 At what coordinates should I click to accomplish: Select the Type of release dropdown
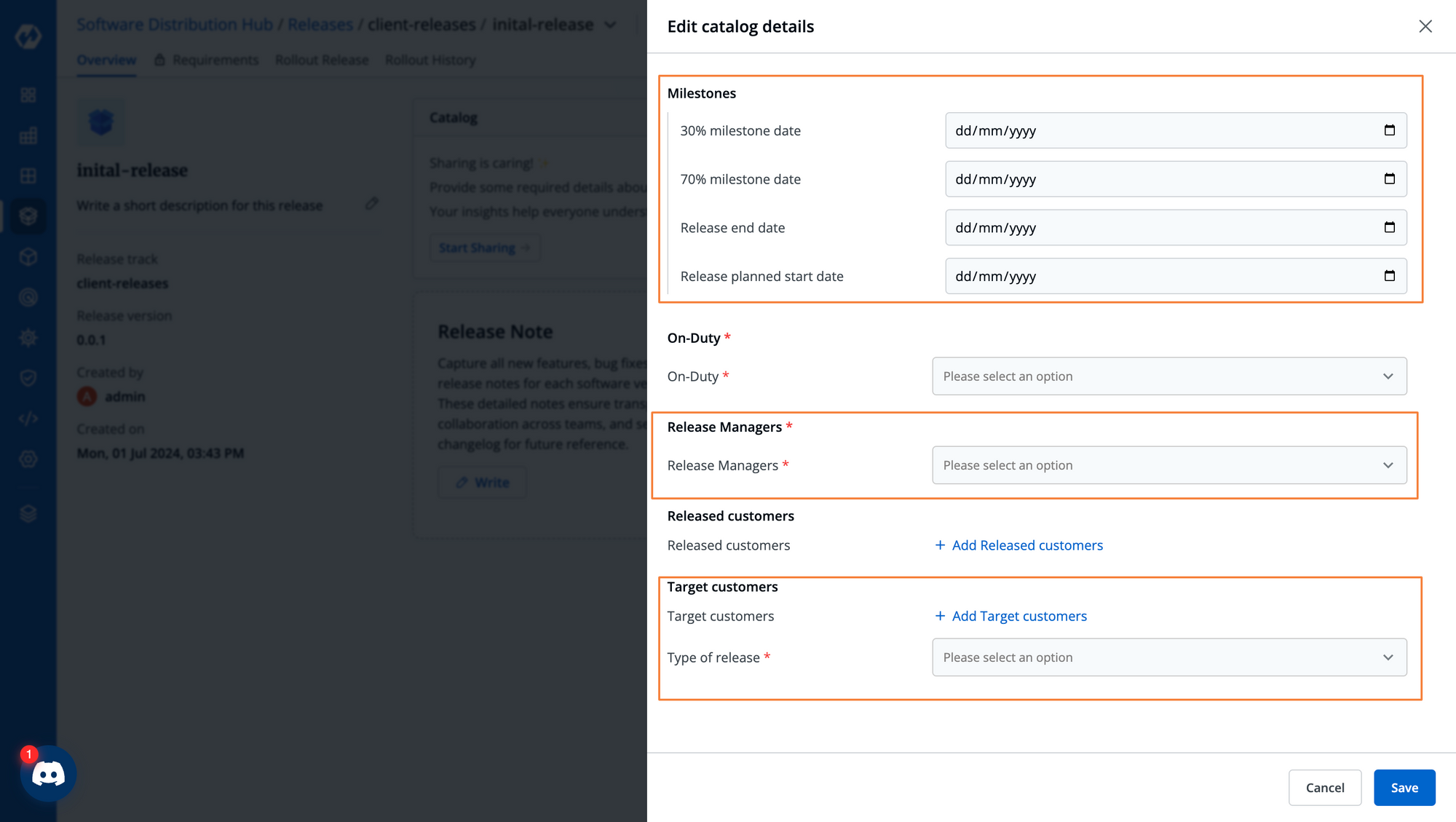(1169, 657)
